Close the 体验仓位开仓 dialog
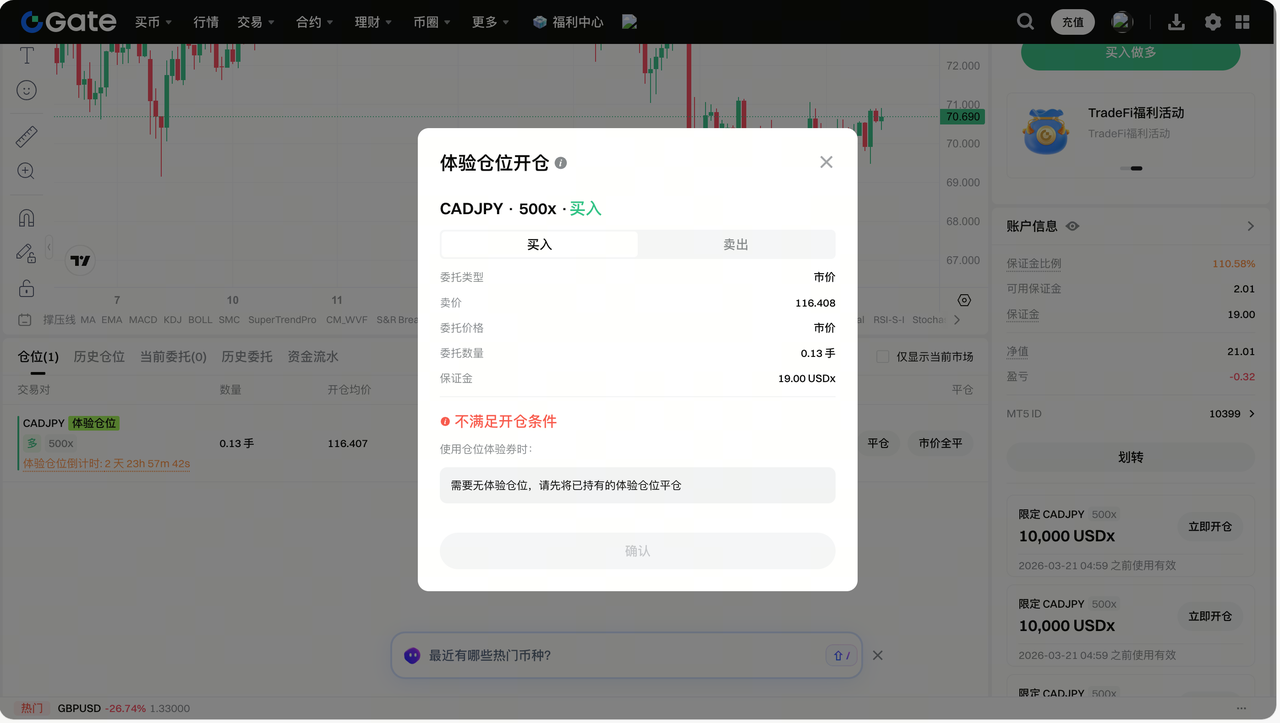Viewport: 1280px width, 723px height. pos(826,162)
